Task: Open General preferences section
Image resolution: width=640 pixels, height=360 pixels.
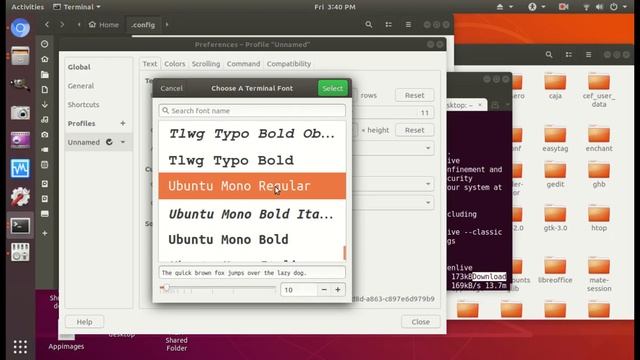Action: (81, 86)
